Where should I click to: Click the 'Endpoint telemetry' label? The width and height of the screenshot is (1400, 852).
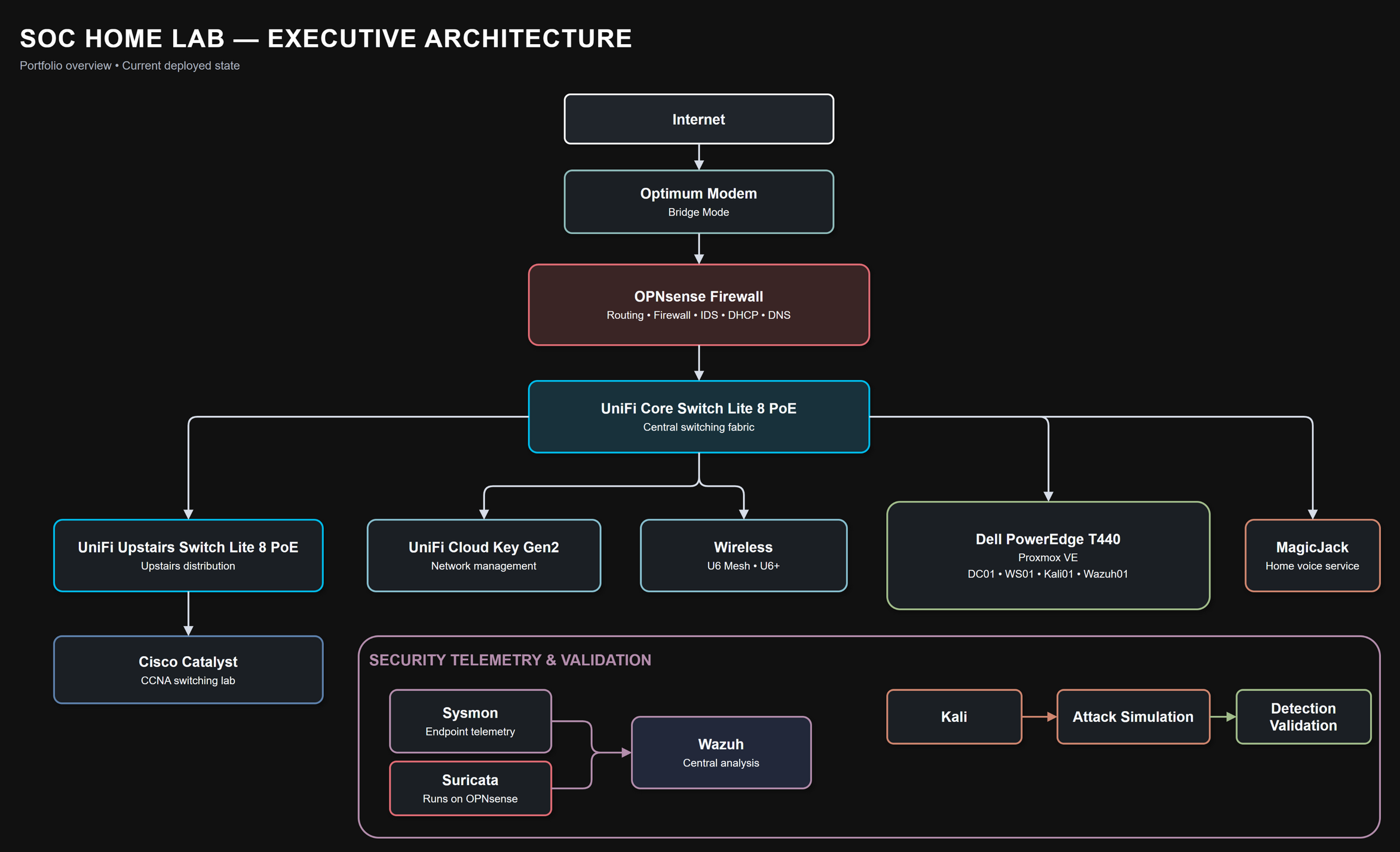point(470,731)
